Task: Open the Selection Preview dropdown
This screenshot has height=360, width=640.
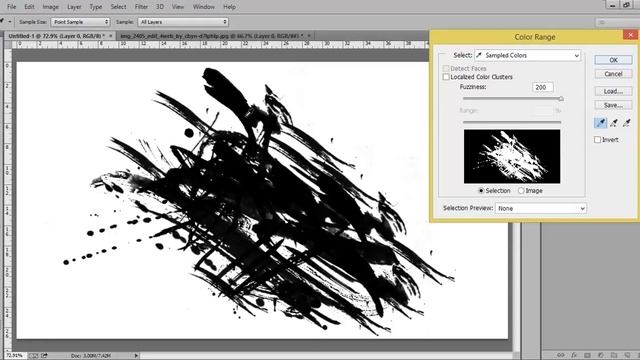Action: (x=541, y=208)
